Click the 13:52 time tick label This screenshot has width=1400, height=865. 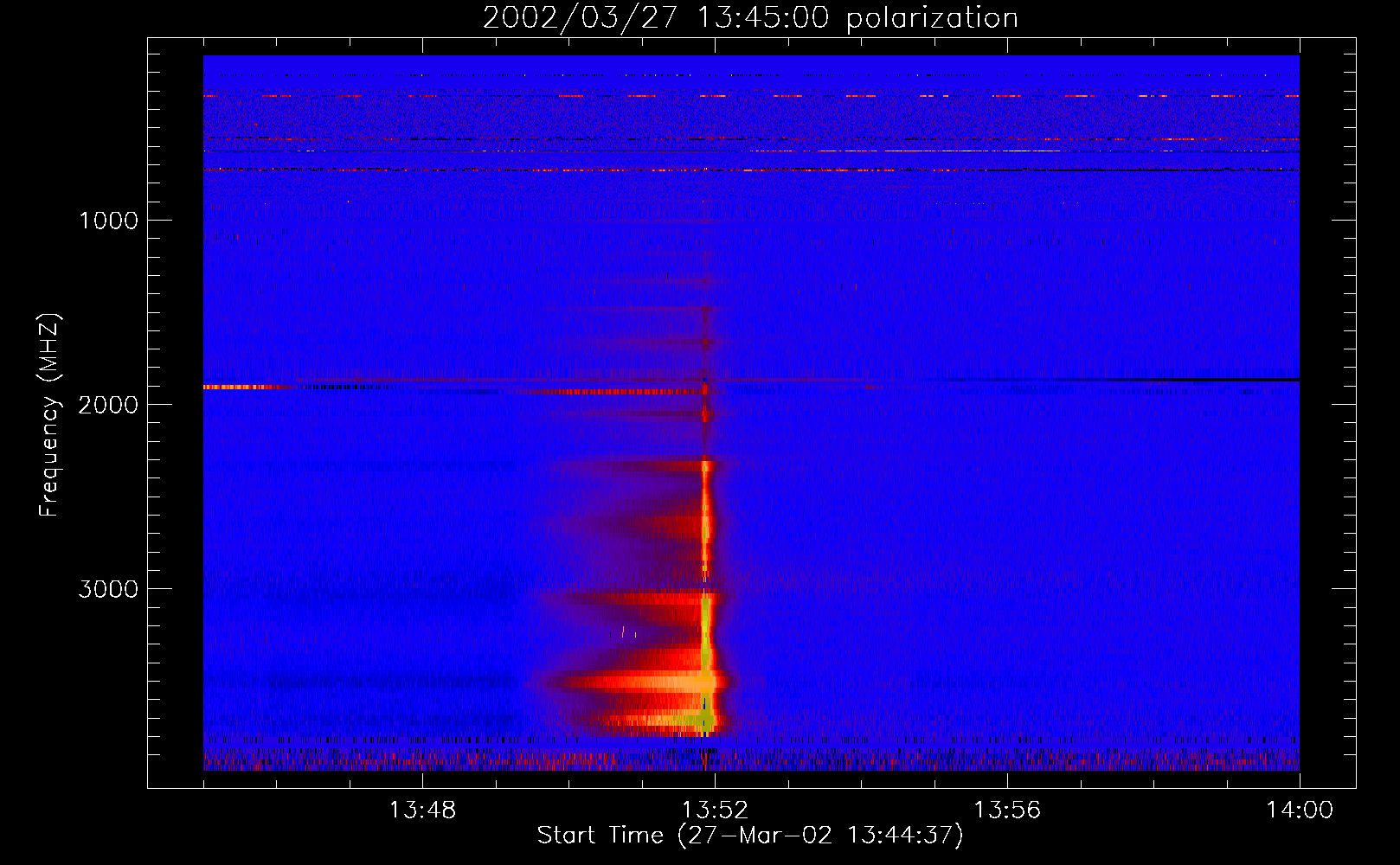click(715, 811)
